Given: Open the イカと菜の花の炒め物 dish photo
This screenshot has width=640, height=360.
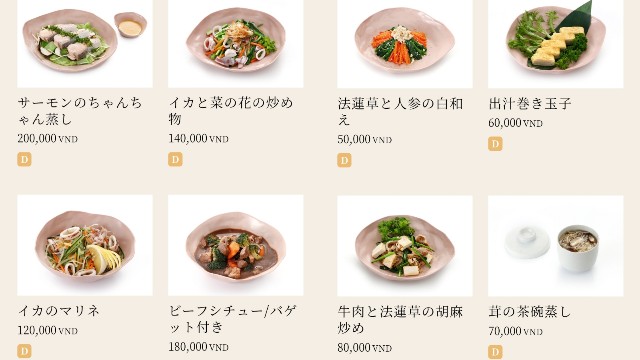Looking at the screenshot, I should click(236, 44).
